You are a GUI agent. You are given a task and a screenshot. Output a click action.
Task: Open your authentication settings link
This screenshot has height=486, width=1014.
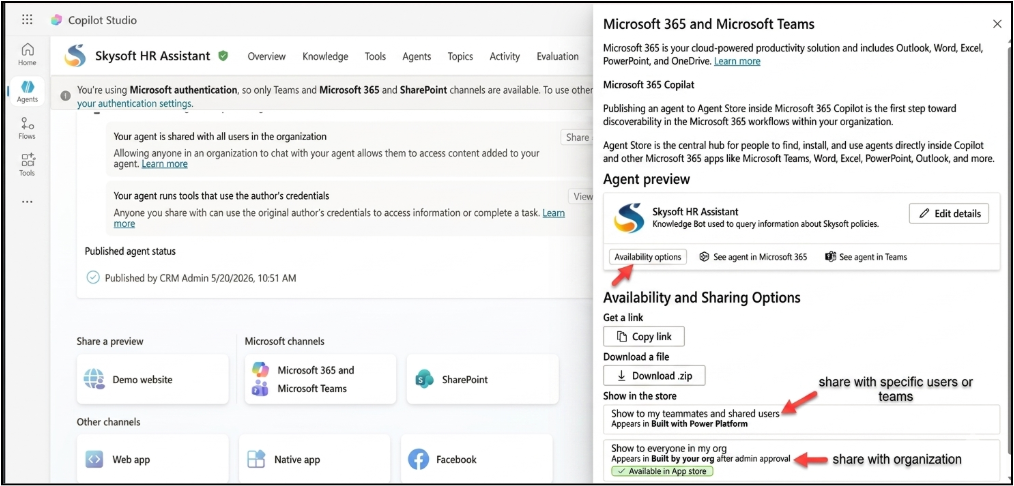(135, 103)
